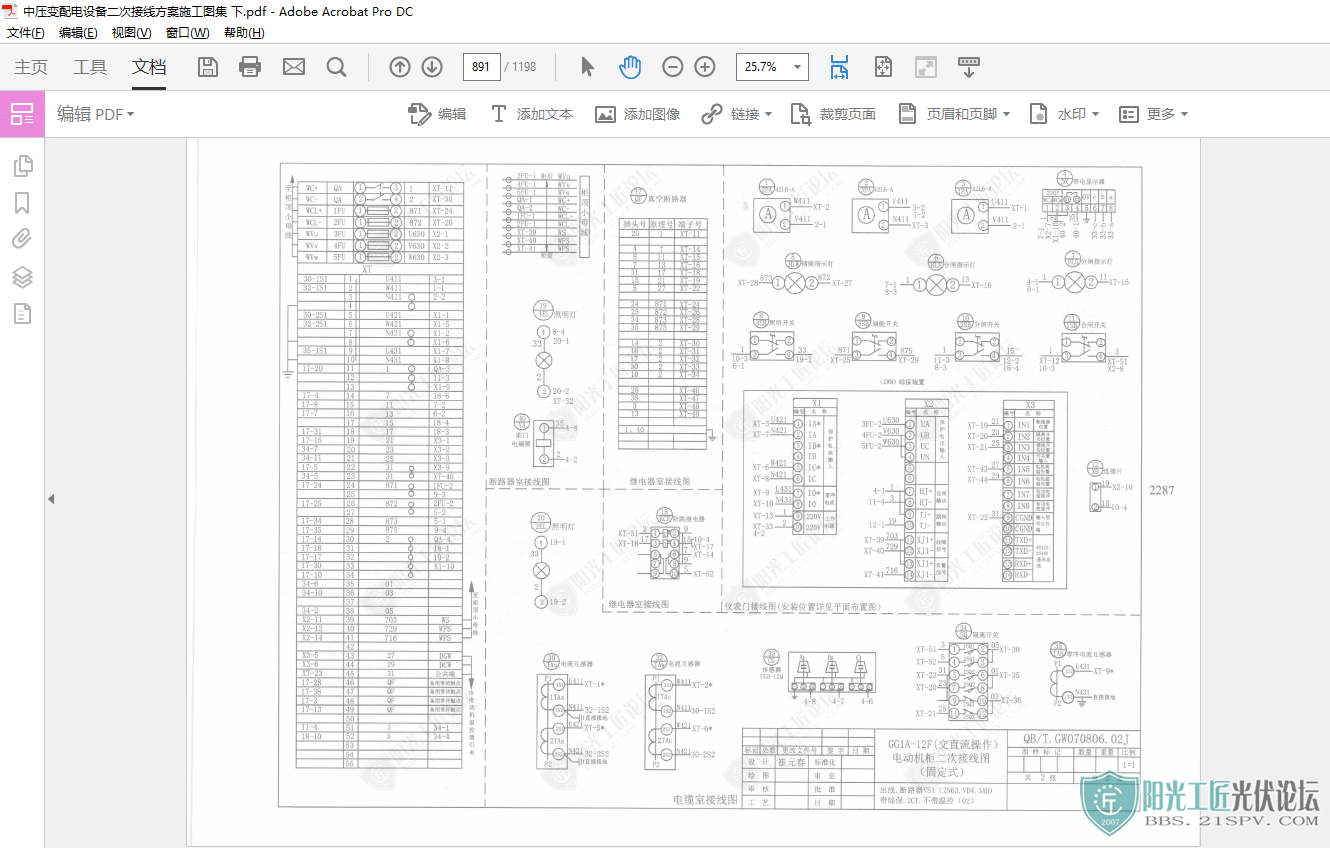Open the 链接 link dropdown

pyautogui.click(x=737, y=114)
